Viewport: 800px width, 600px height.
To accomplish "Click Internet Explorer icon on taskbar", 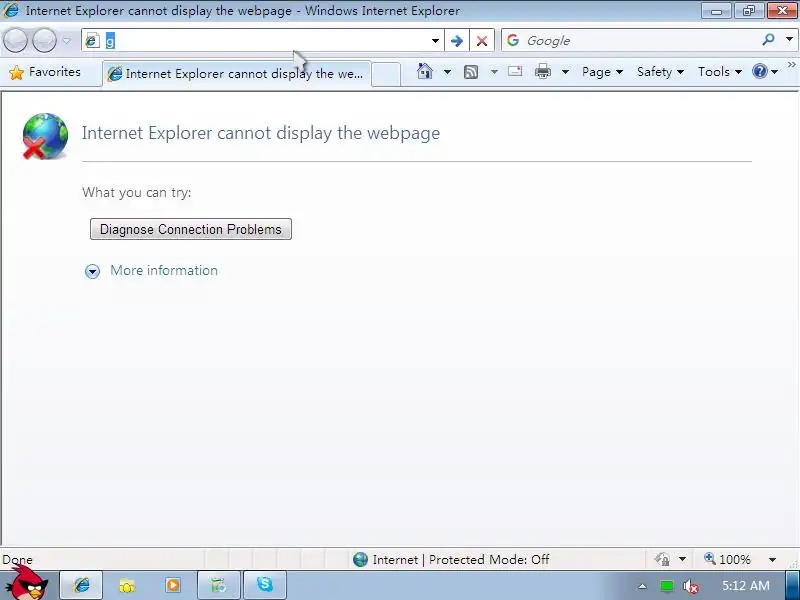I will [x=81, y=585].
